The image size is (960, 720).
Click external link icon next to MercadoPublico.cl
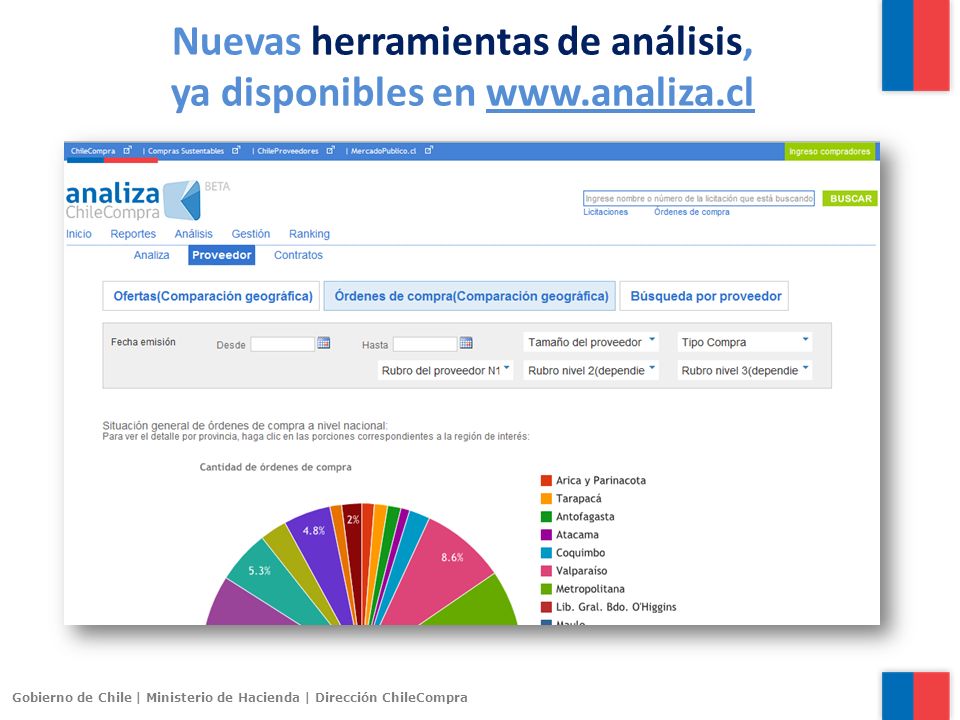coord(429,150)
